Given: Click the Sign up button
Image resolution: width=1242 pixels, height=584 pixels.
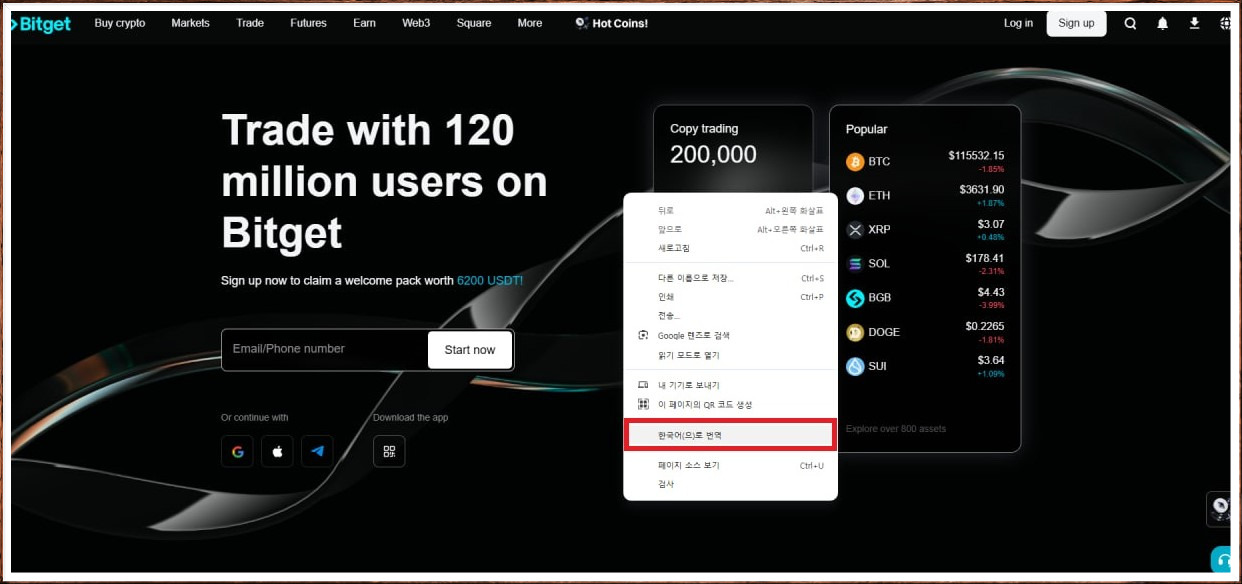Looking at the screenshot, I should click(1076, 23).
